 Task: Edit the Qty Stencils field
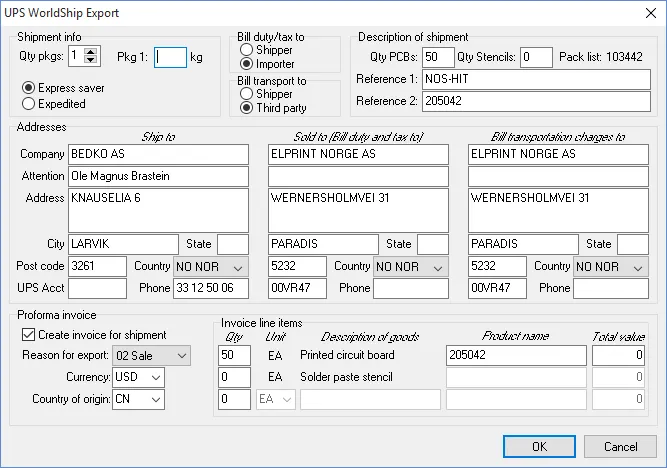[536, 57]
